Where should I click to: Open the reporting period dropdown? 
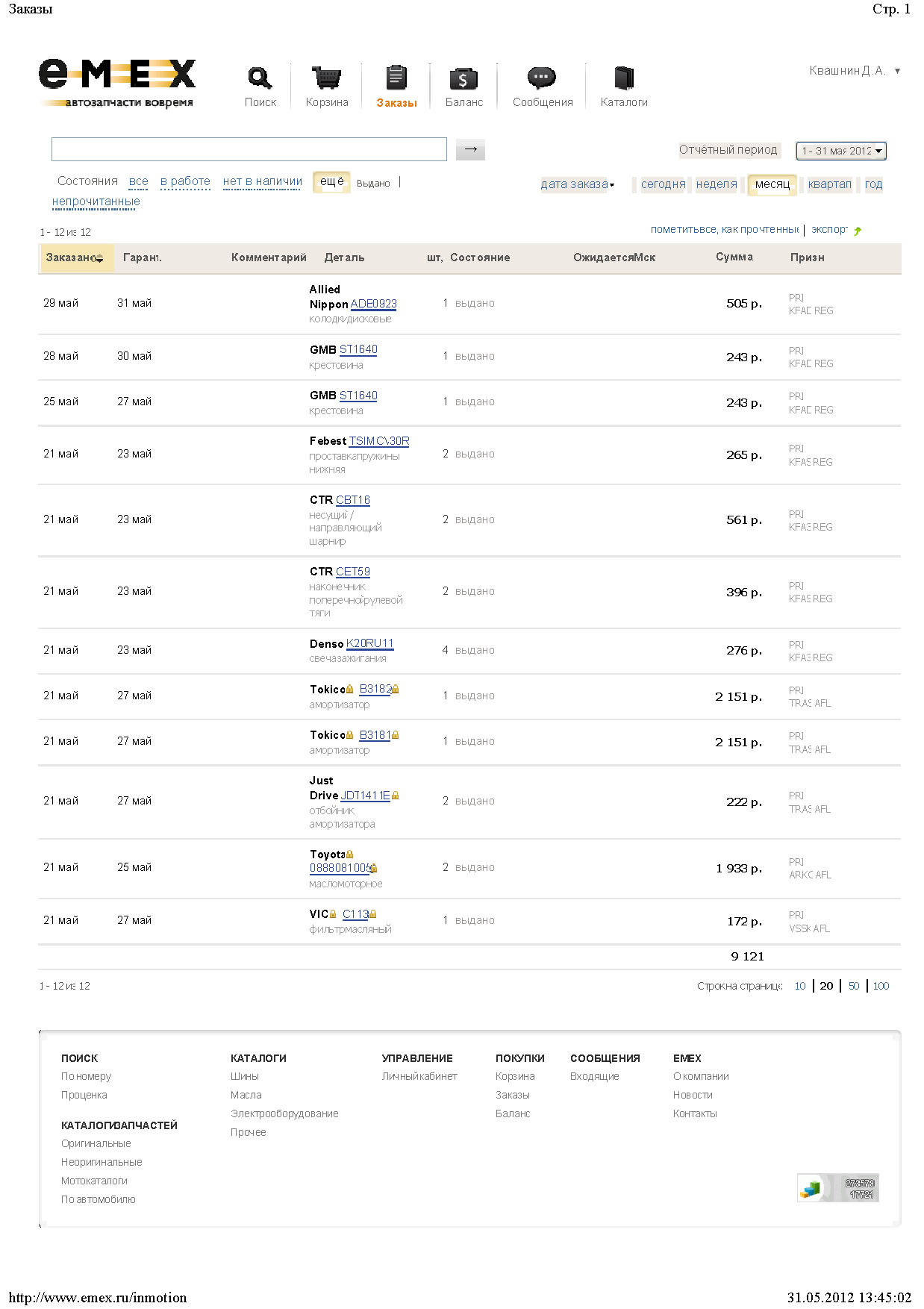pos(841,151)
